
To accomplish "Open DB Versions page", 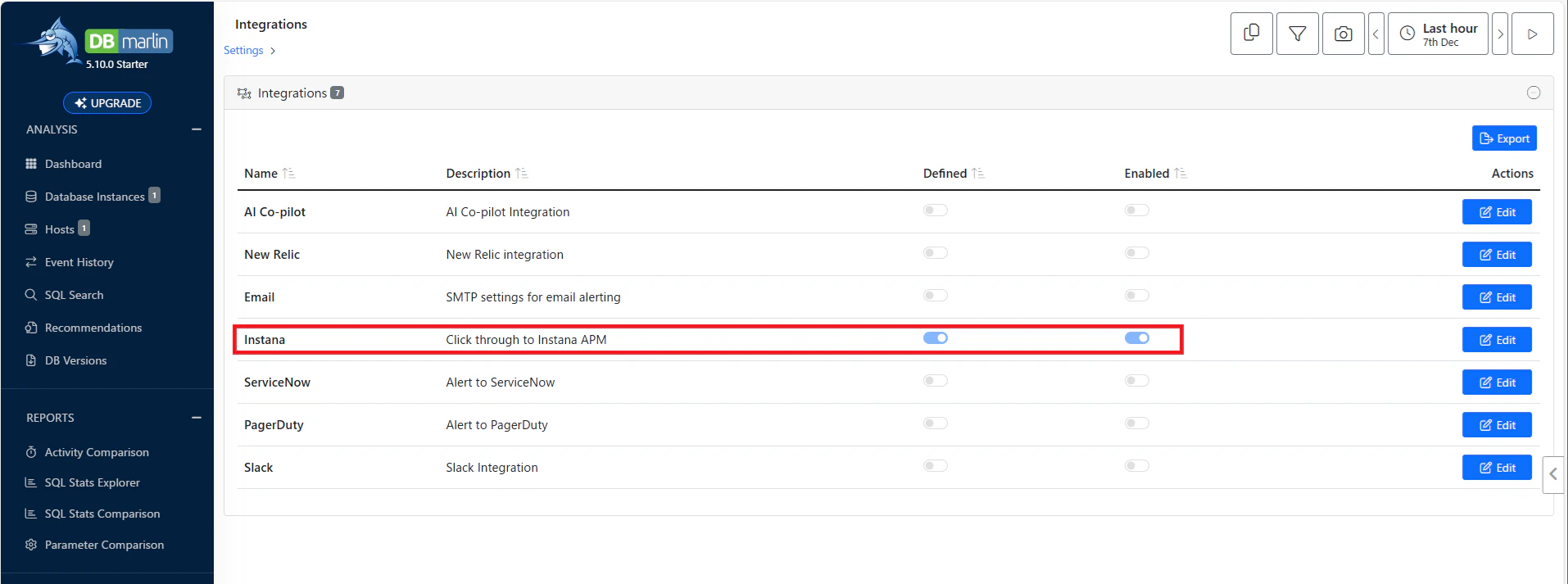I will click(x=75, y=360).
